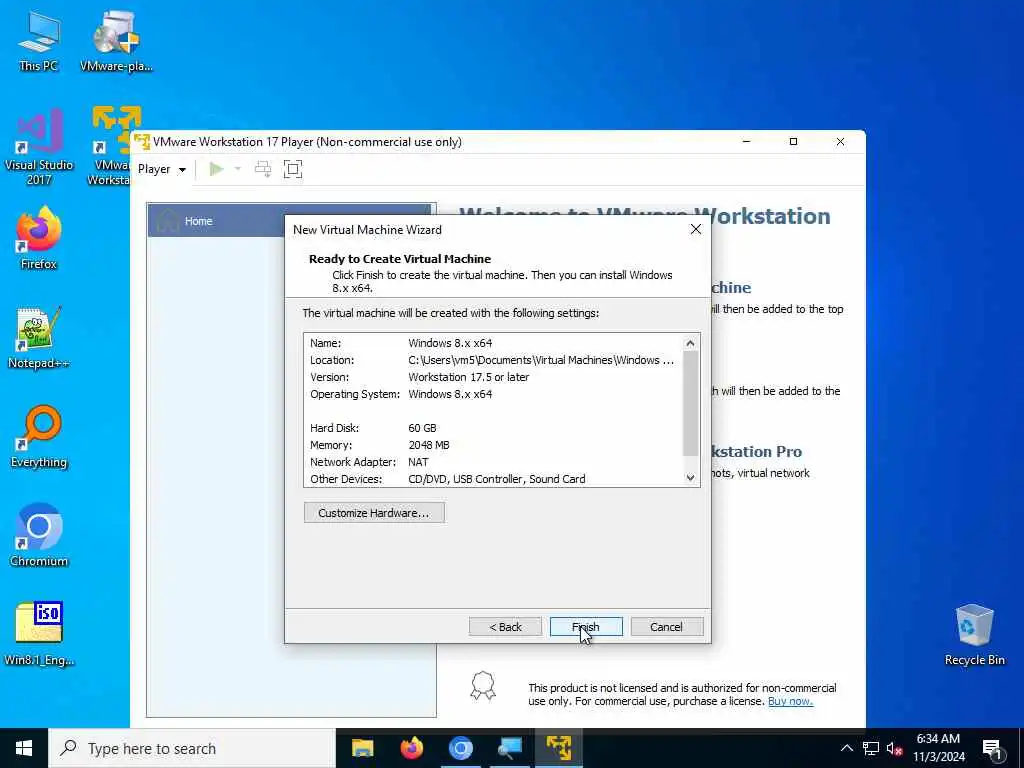The height and width of the screenshot is (768, 1024).
Task: Select the Firefox desktop icon
Action: (39, 238)
